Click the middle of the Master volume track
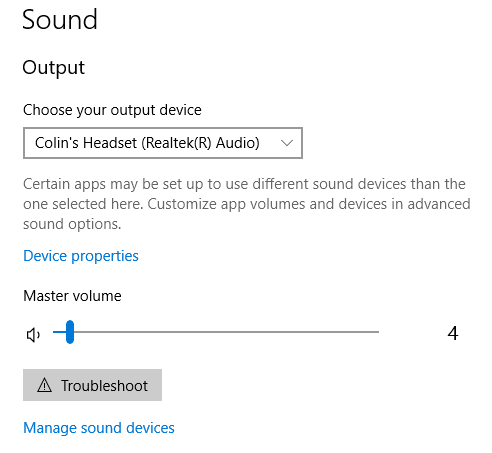Viewport: 492px width, 453px height. 216,332
